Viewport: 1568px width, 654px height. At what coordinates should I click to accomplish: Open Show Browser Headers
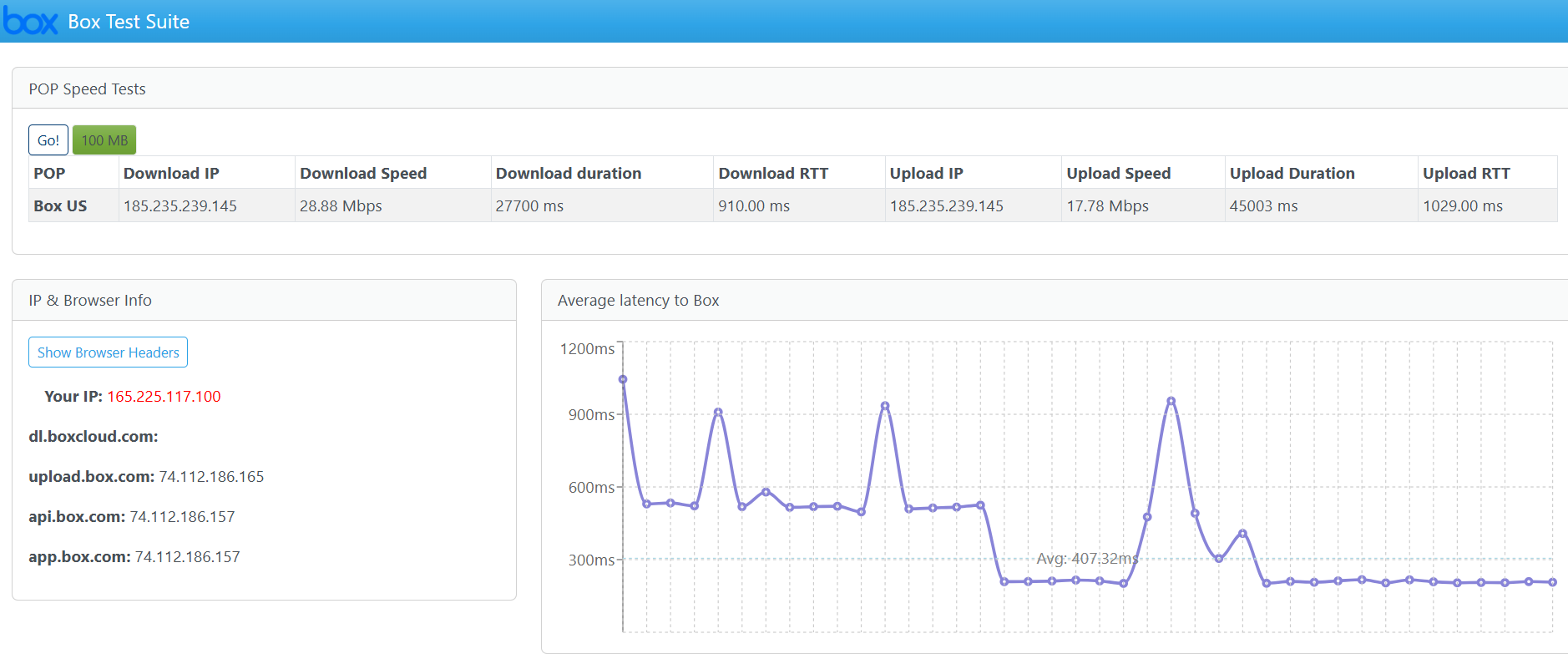(x=109, y=352)
